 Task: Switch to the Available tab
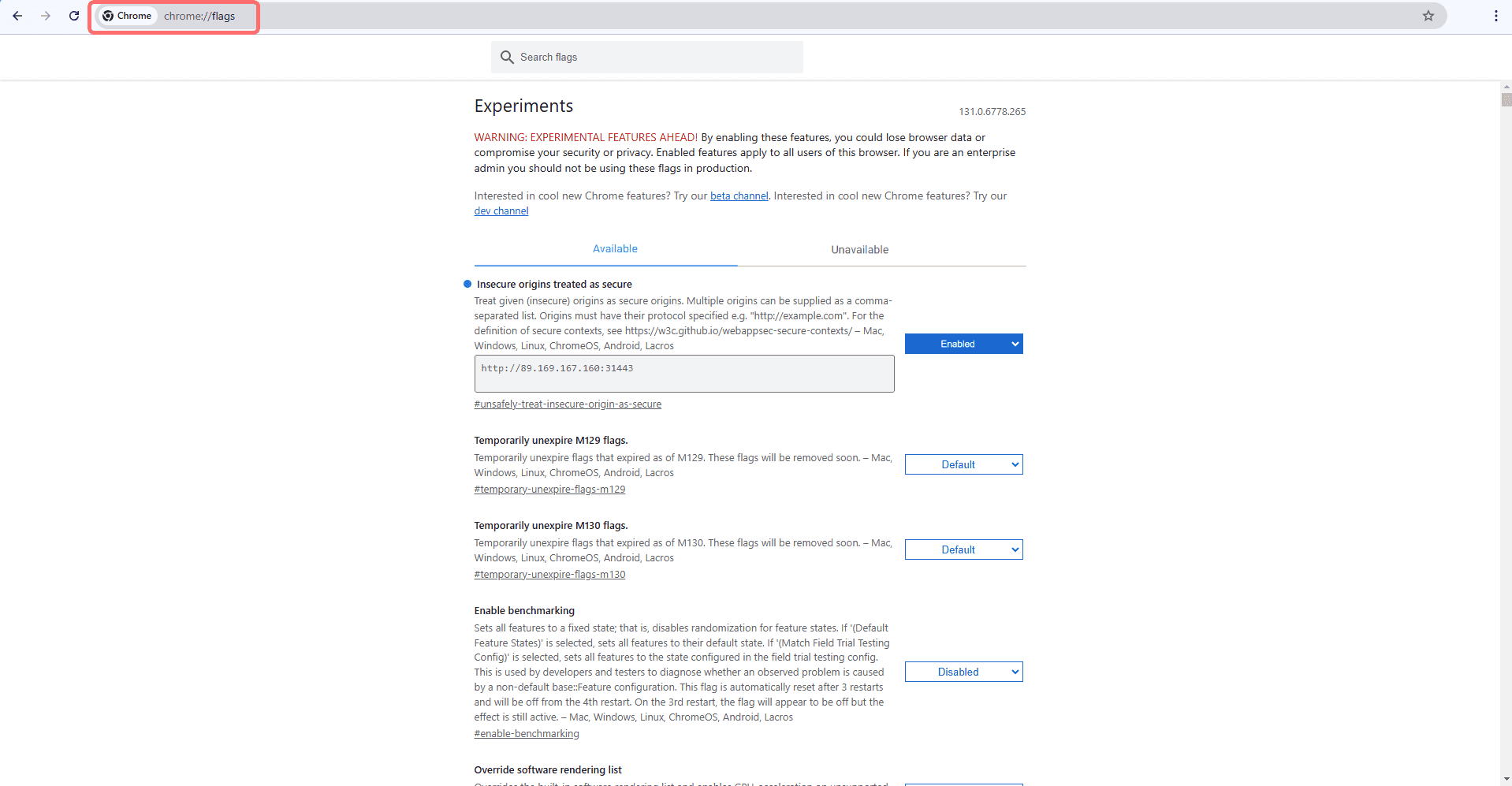[x=615, y=249]
